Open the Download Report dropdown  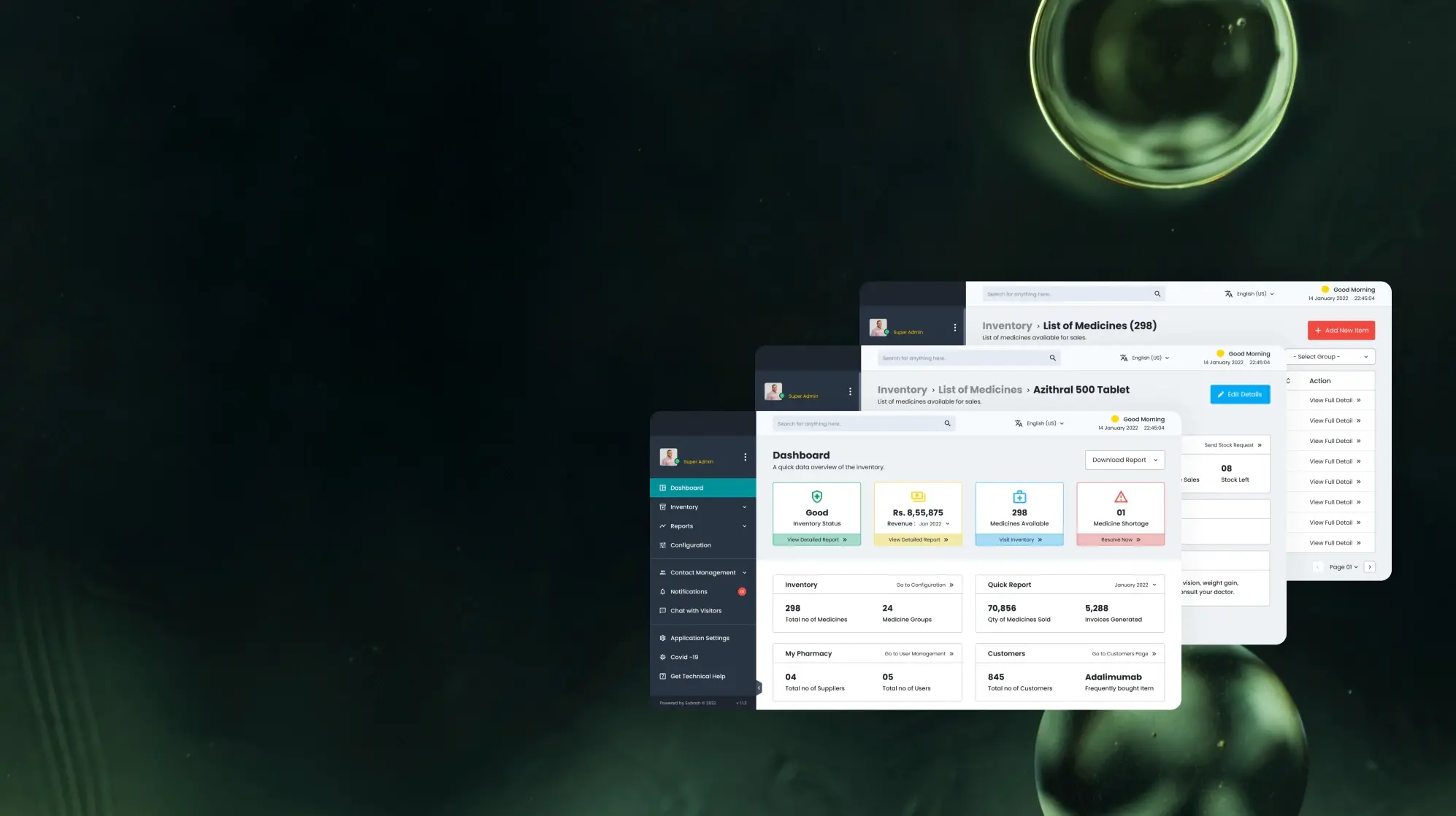coord(1124,460)
